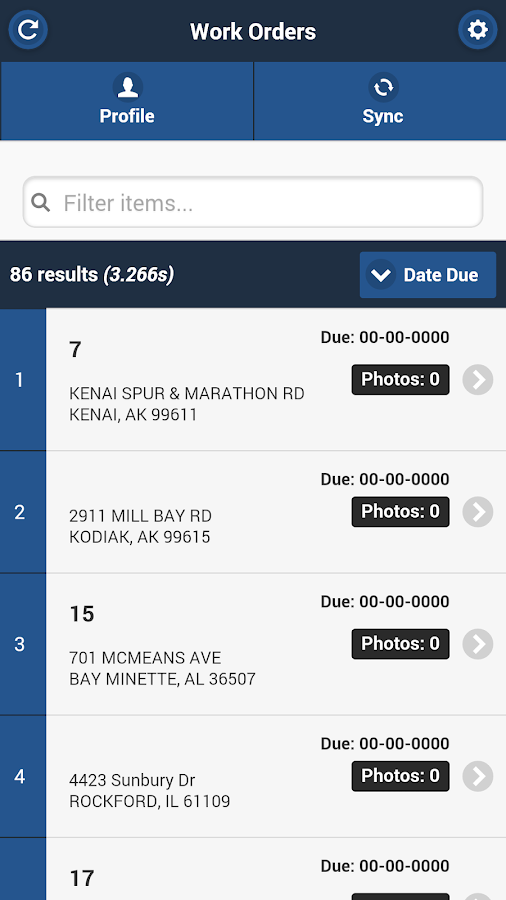
Task: Open 2911 Mill Bay Rd arrow
Action: 477,511
